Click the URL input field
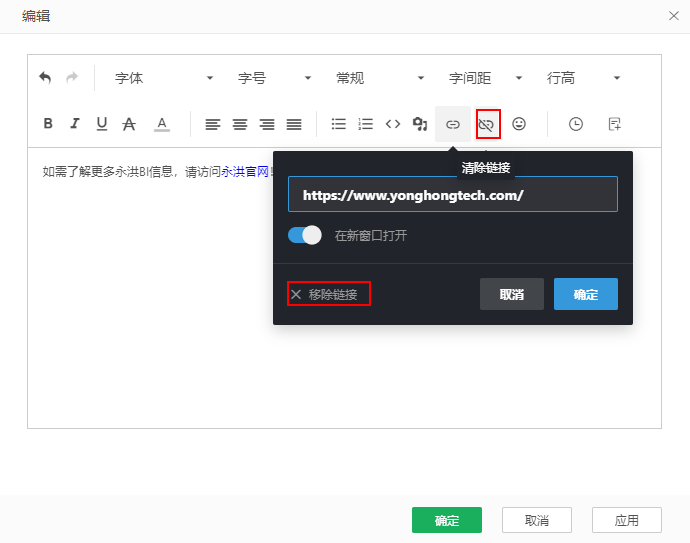This screenshot has height=543, width=690. (x=453, y=194)
